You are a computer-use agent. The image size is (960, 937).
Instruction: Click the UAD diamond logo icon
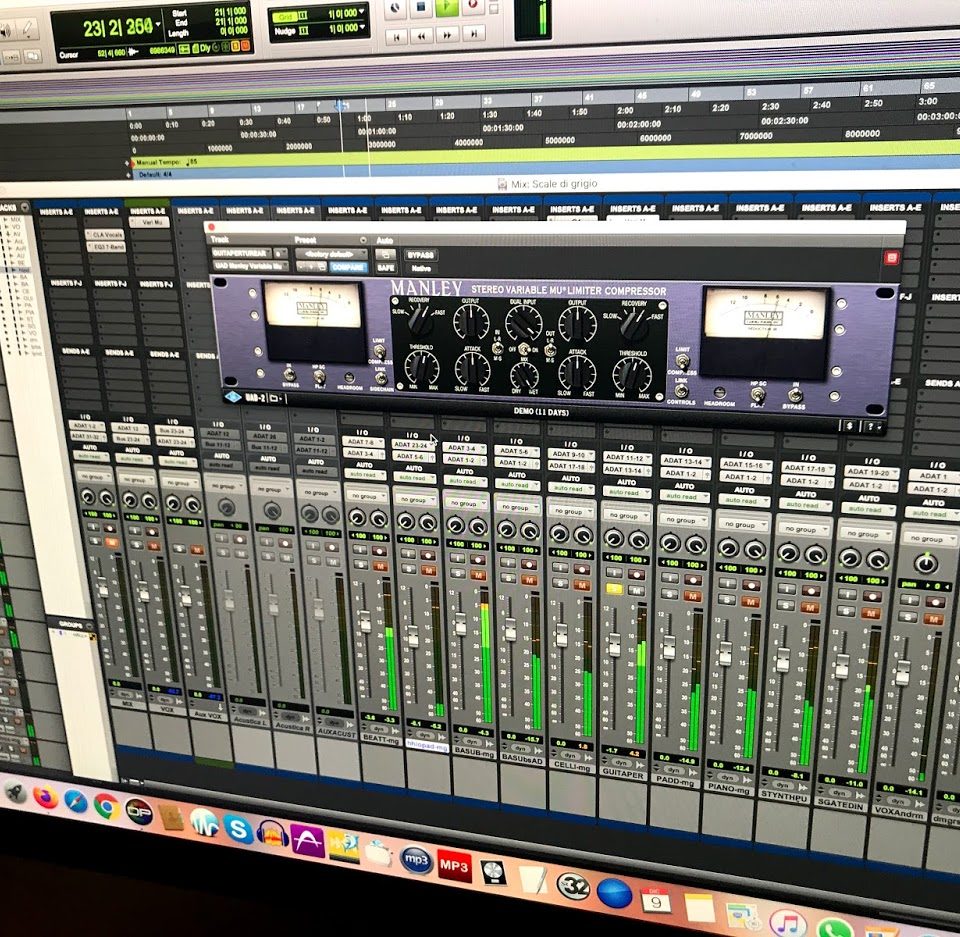tap(233, 396)
